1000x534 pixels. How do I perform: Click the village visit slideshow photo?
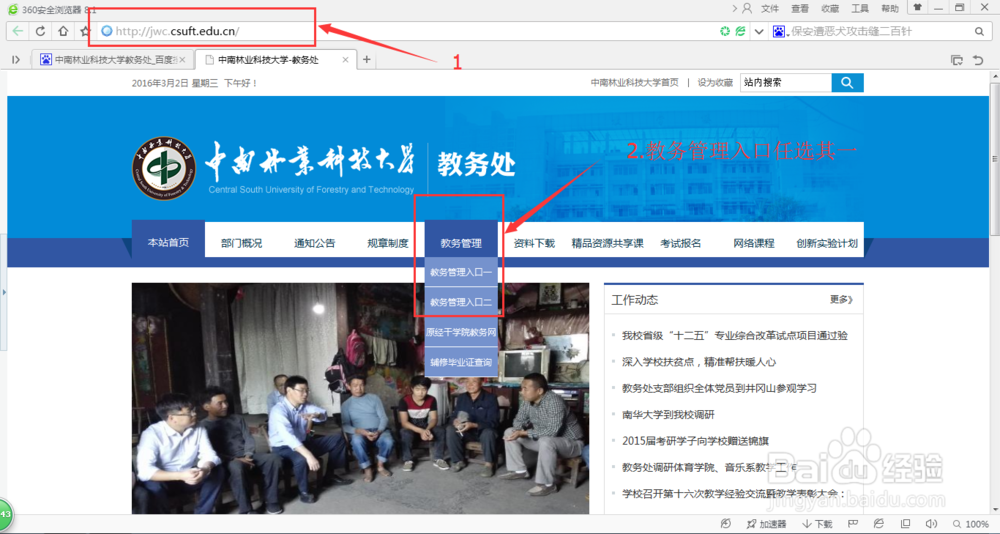pos(360,399)
